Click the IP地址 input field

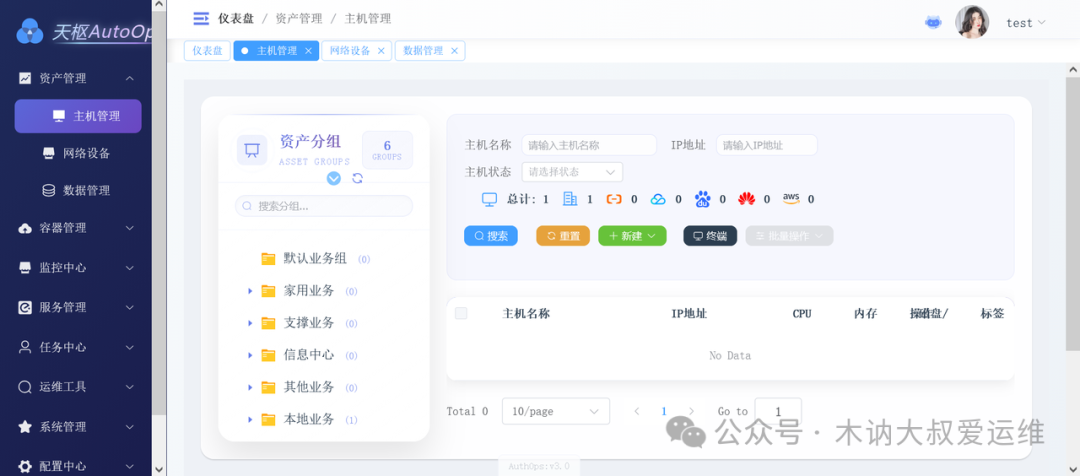767,145
